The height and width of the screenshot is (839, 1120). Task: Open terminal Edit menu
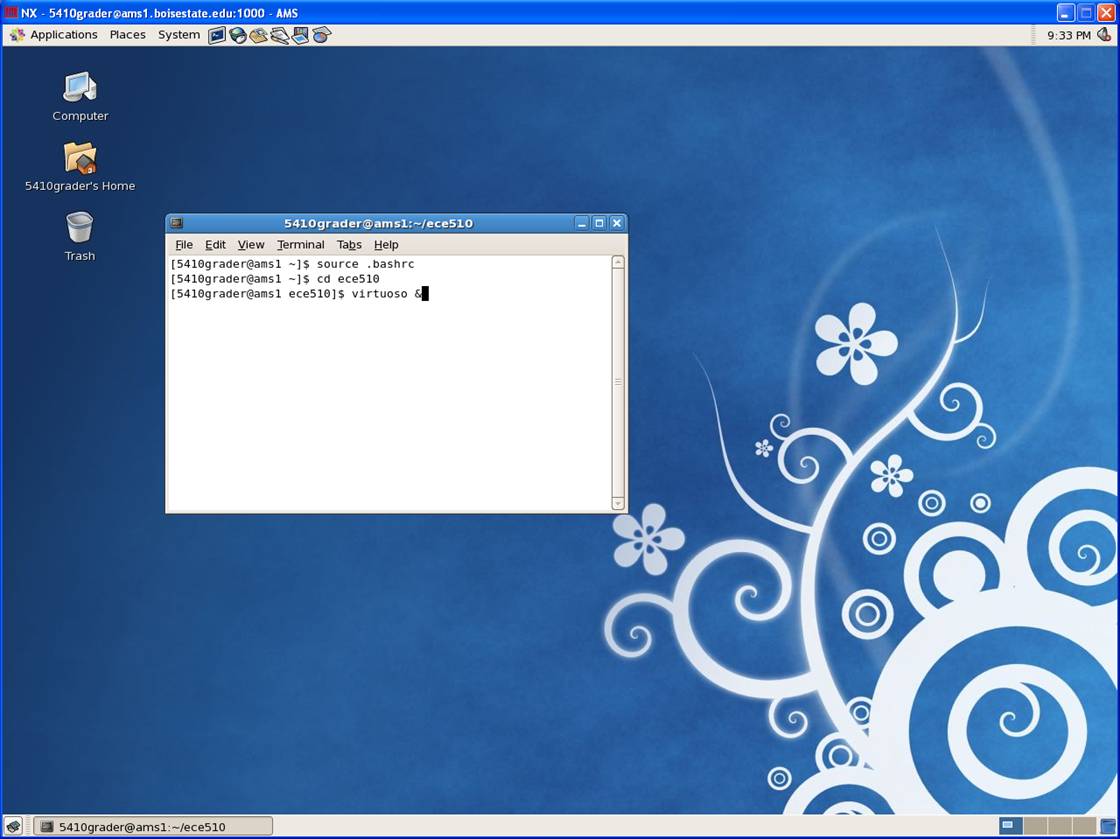[x=215, y=245]
